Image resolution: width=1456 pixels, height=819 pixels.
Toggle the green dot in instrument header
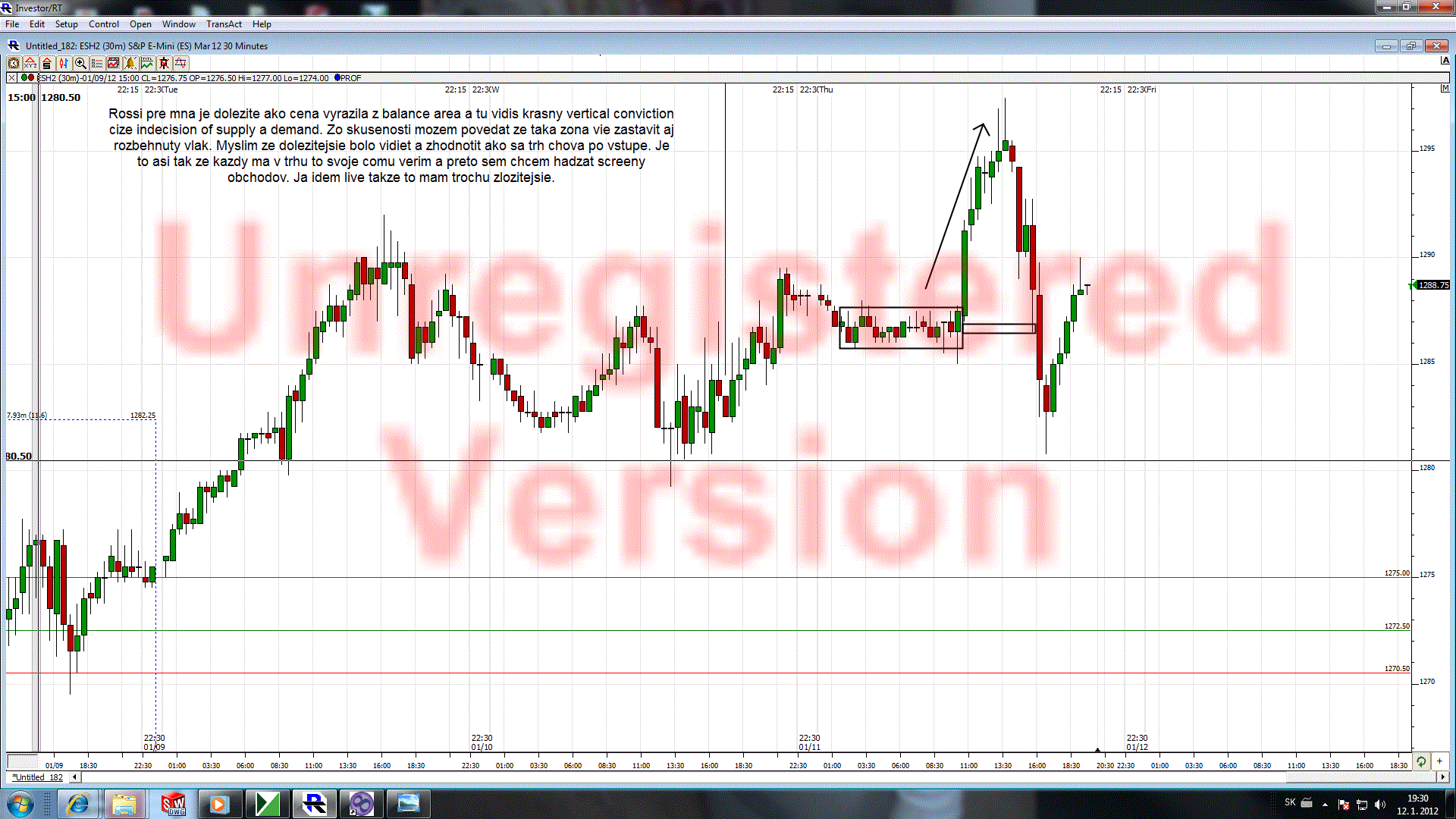pos(24,77)
